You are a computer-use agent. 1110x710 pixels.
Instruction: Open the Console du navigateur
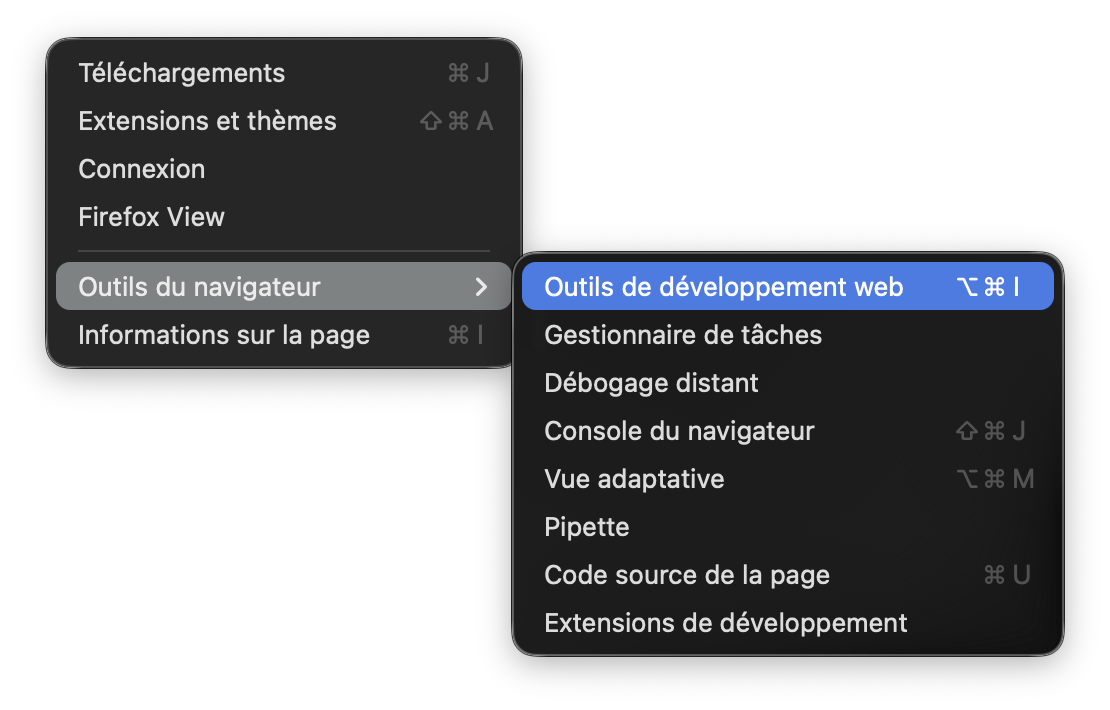679,431
